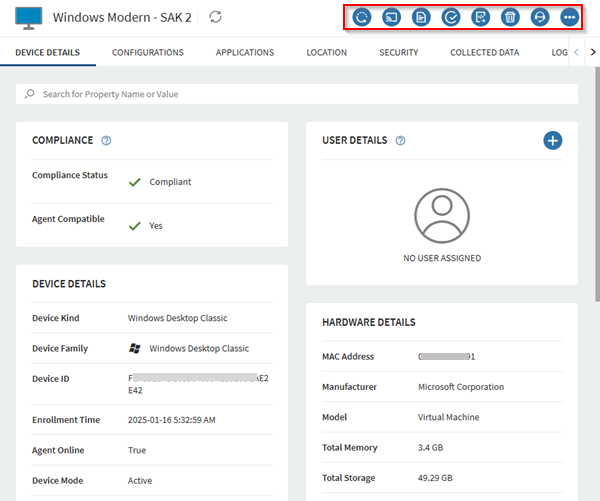The image size is (600, 501).
Task: Switch to the Configurations tab
Action: 147,52
